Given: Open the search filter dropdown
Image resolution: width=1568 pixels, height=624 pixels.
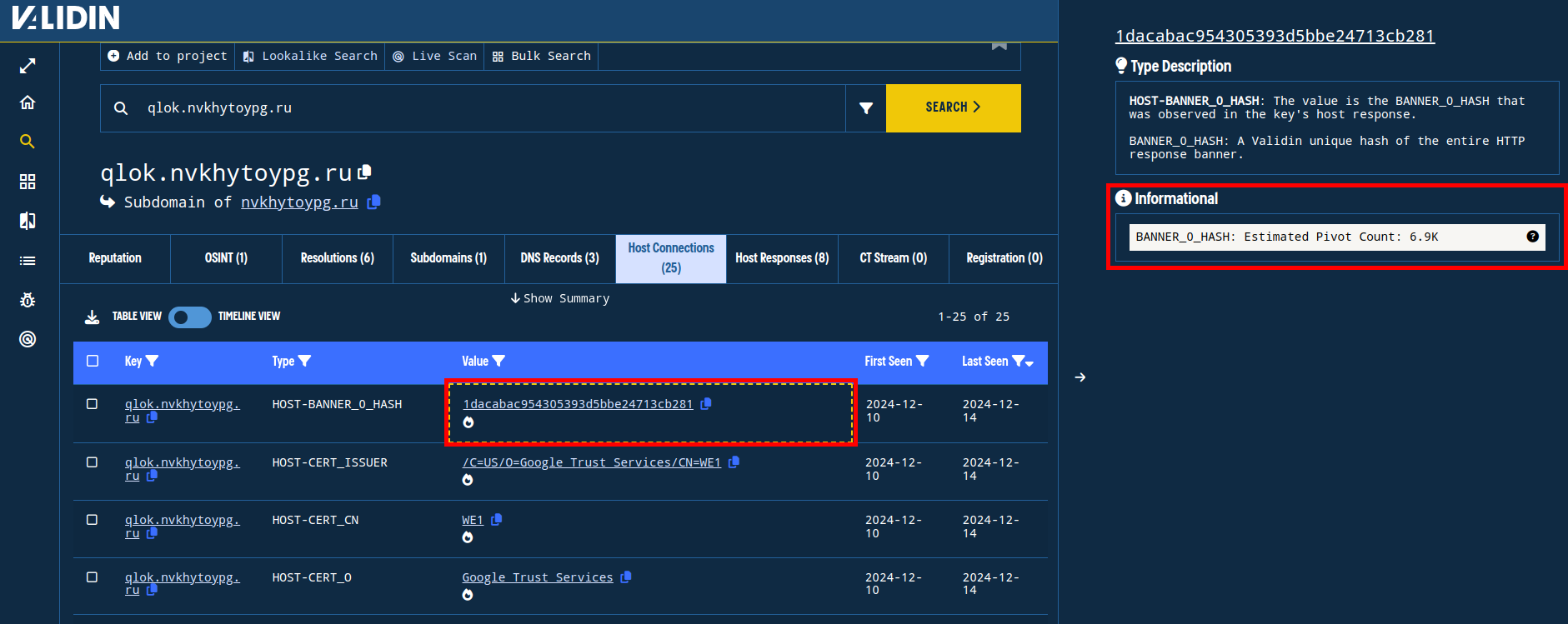Looking at the screenshot, I should (x=866, y=108).
